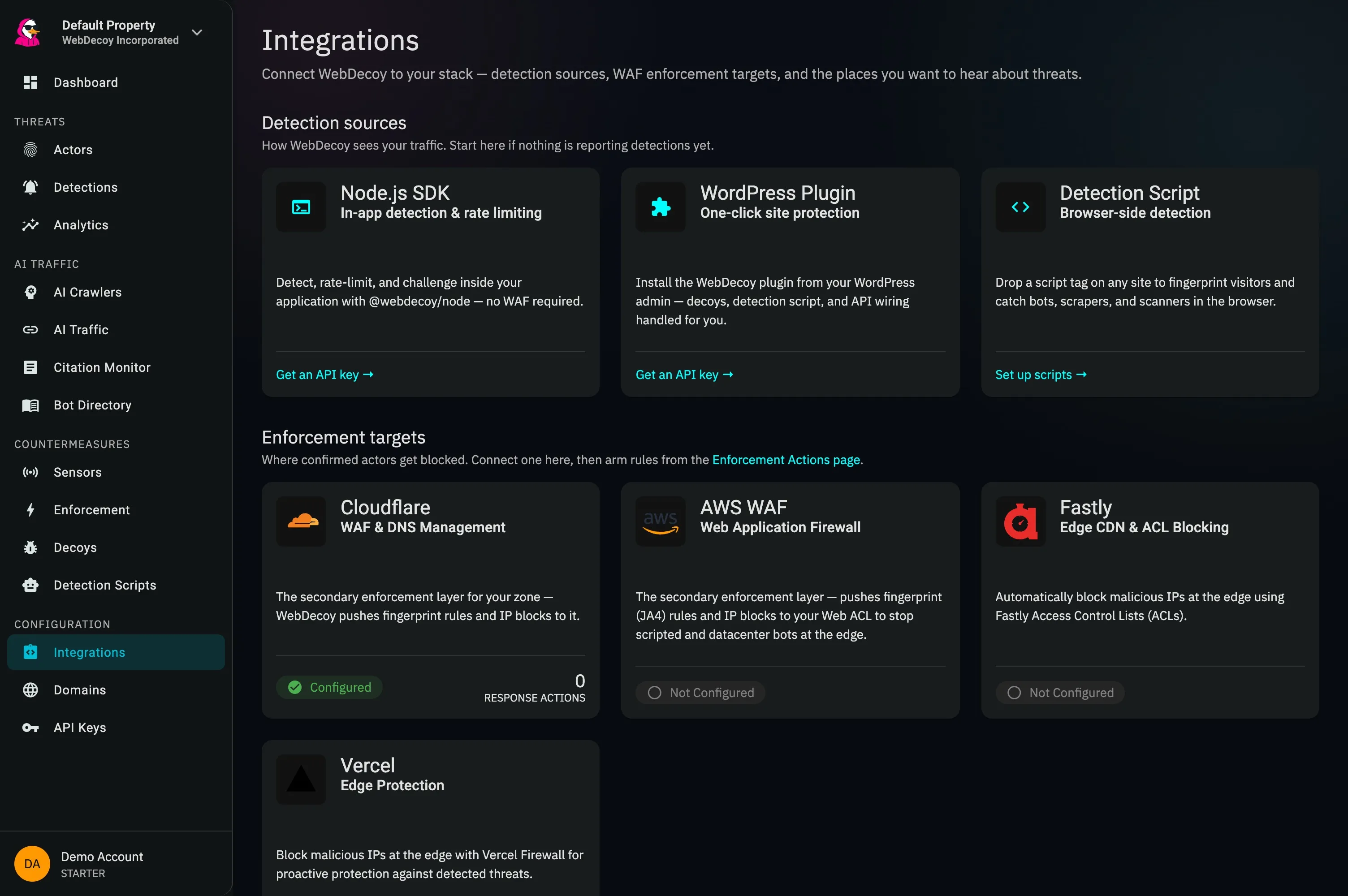Click the Vercel triangle logo
Viewport: 1348px width, 896px height.
point(301,780)
